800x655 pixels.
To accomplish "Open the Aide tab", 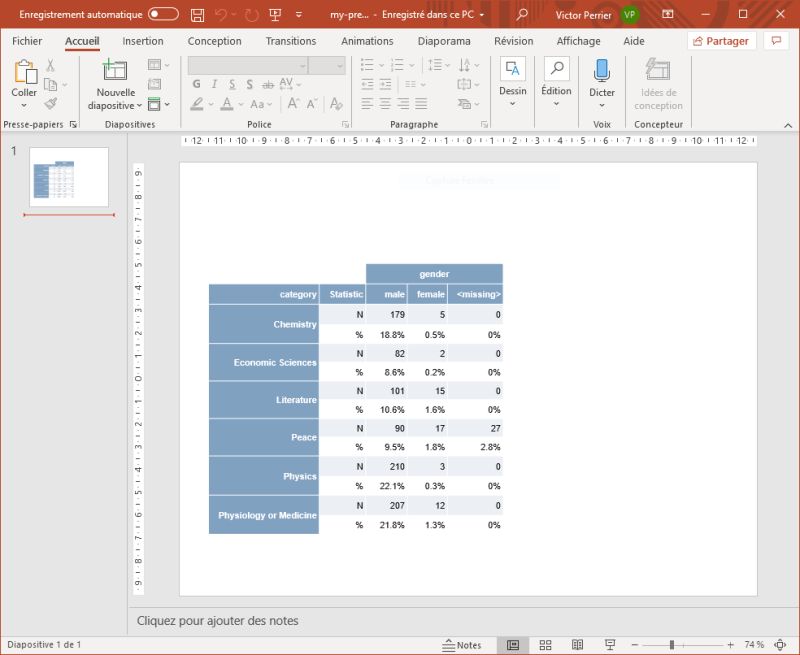I will (634, 41).
